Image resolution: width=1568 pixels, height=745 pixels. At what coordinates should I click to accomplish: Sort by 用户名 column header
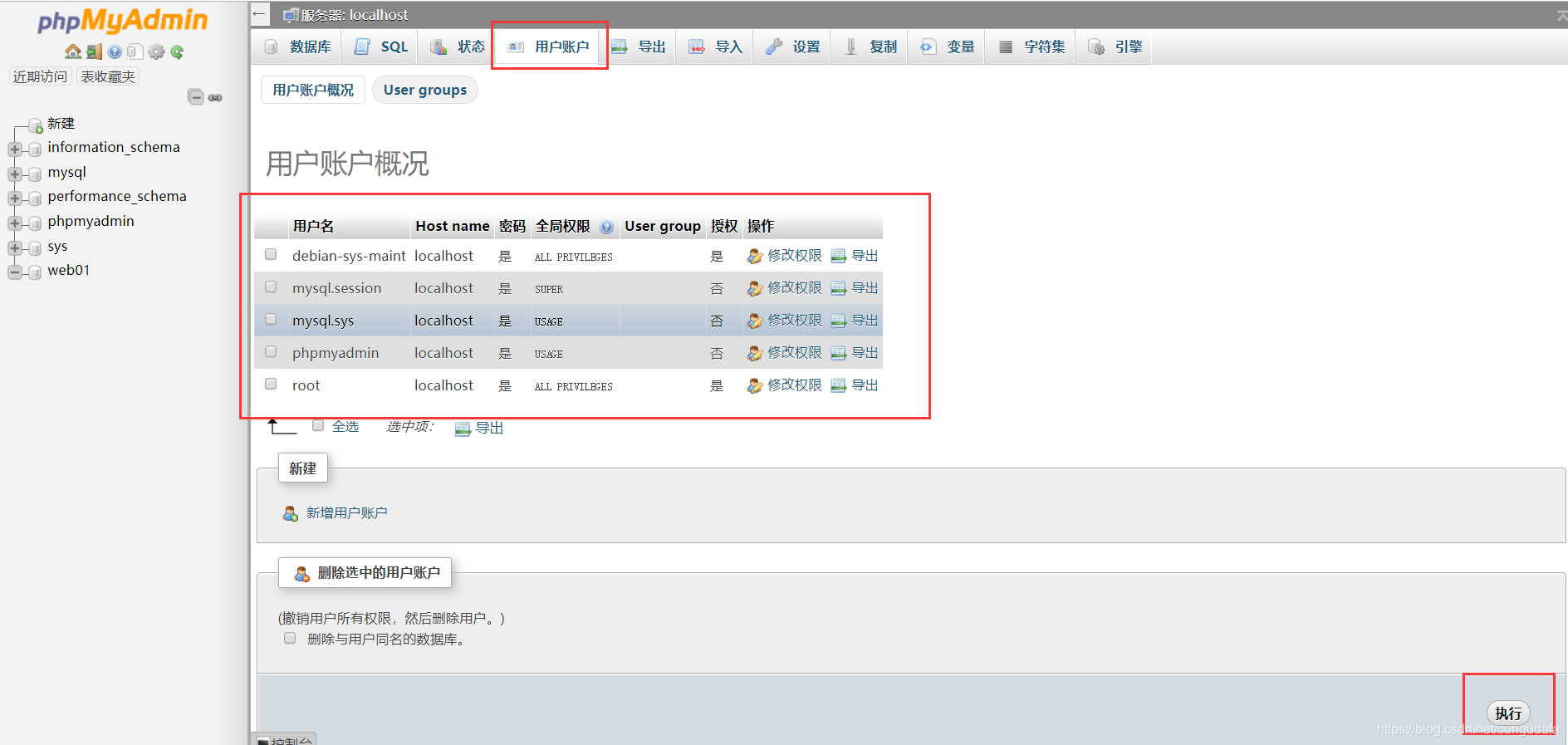coord(313,226)
